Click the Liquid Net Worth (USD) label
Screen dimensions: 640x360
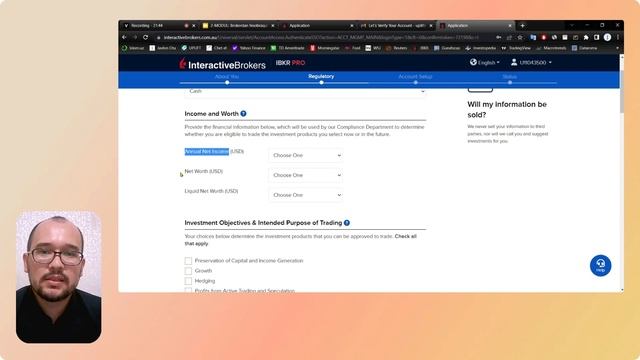pyautogui.click(x=211, y=191)
